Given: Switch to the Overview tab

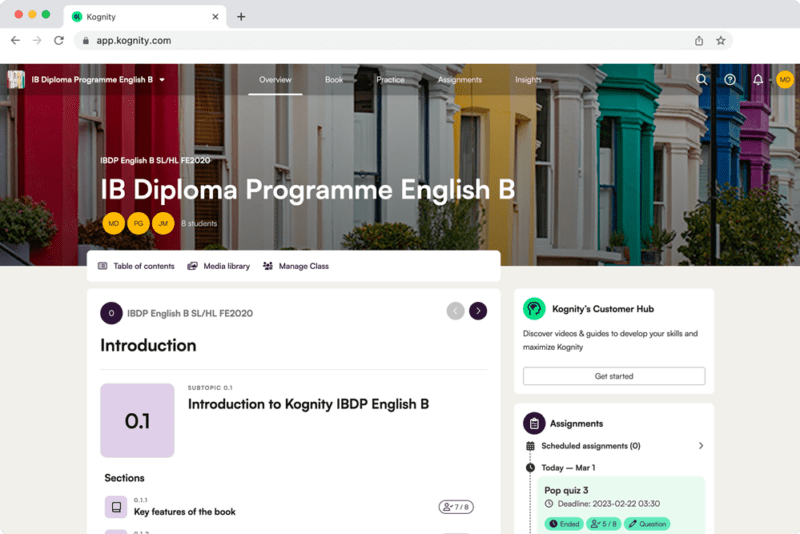Looking at the screenshot, I should [275, 80].
